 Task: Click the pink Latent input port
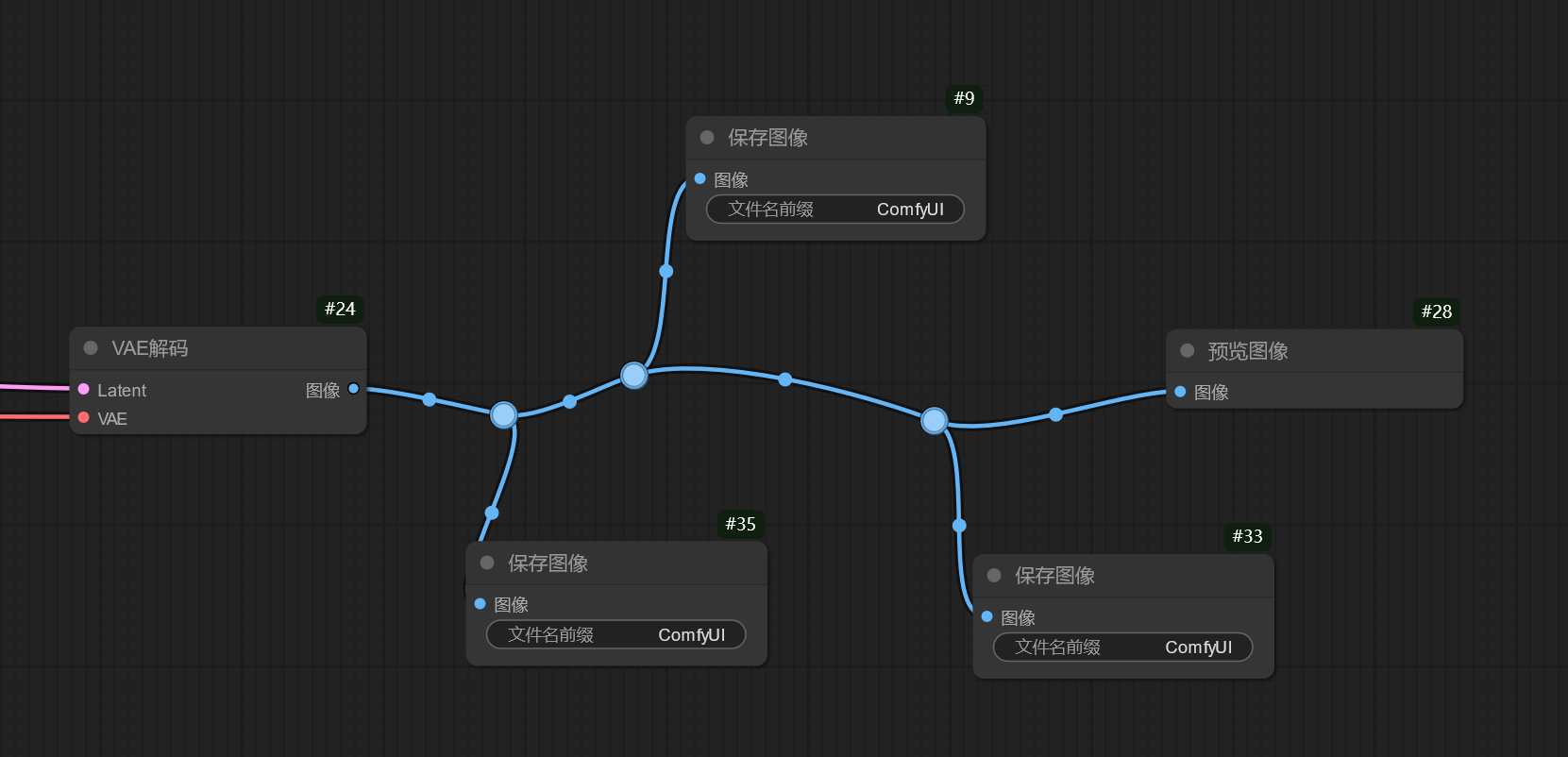pos(84,390)
